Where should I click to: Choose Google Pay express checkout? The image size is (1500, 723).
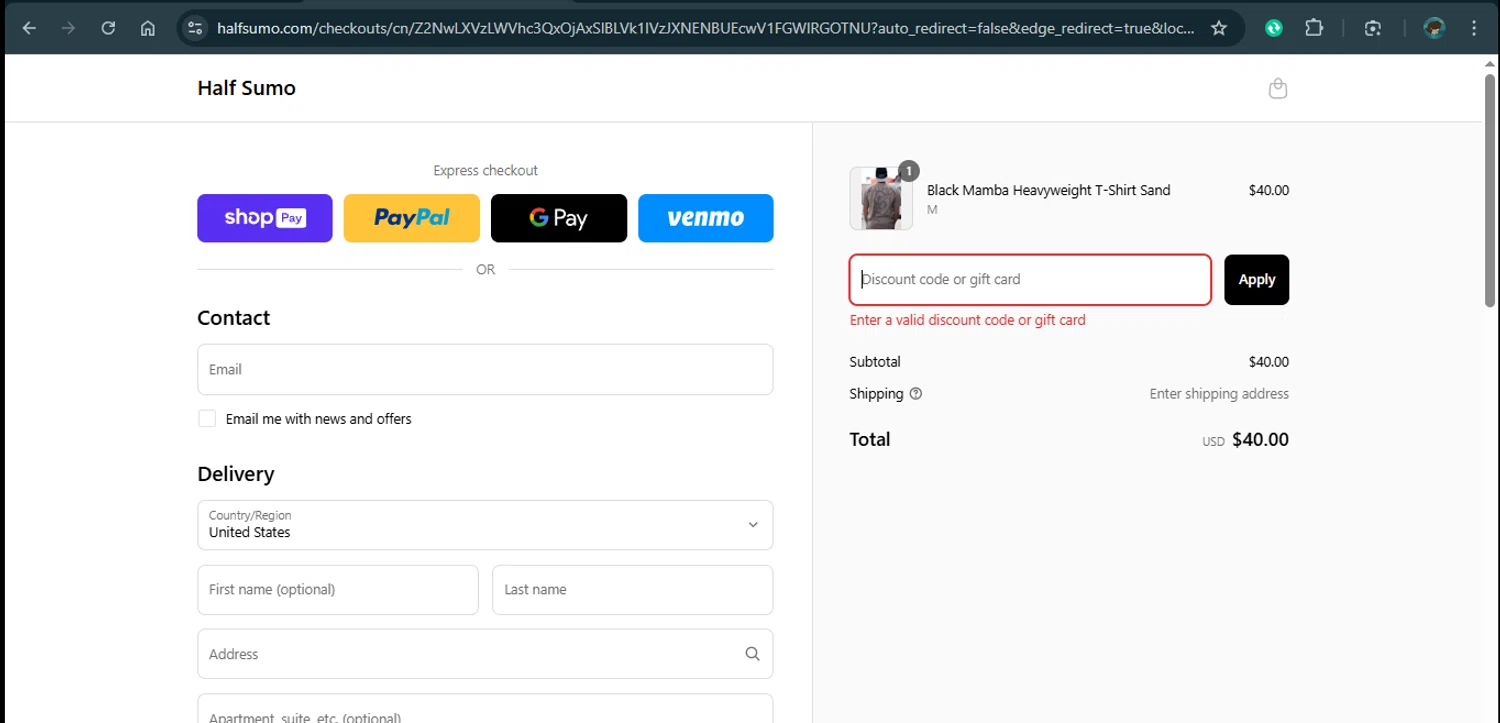pyautogui.click(x=559, y=218)
